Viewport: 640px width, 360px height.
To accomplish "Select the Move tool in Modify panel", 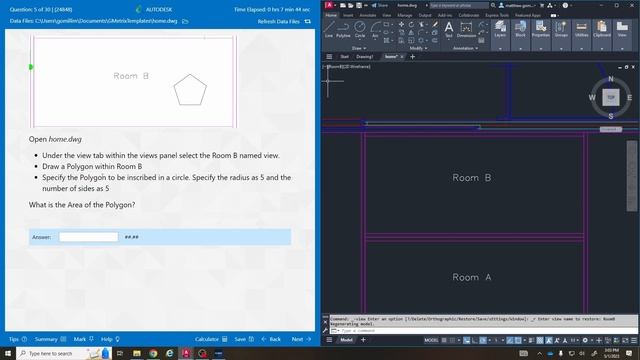I will pos(401,24).
